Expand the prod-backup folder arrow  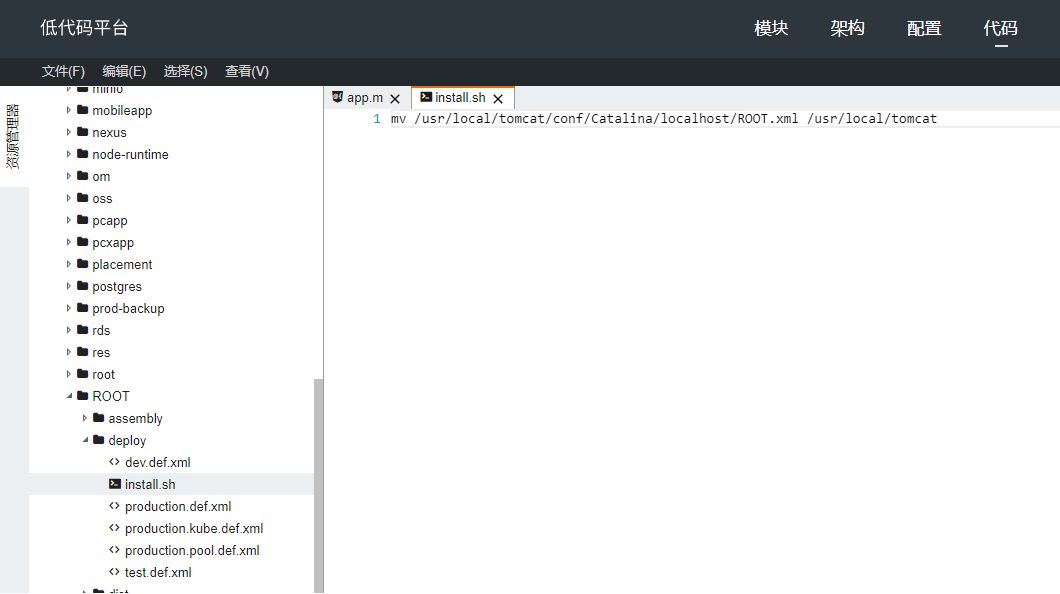(x=69, y=309)
